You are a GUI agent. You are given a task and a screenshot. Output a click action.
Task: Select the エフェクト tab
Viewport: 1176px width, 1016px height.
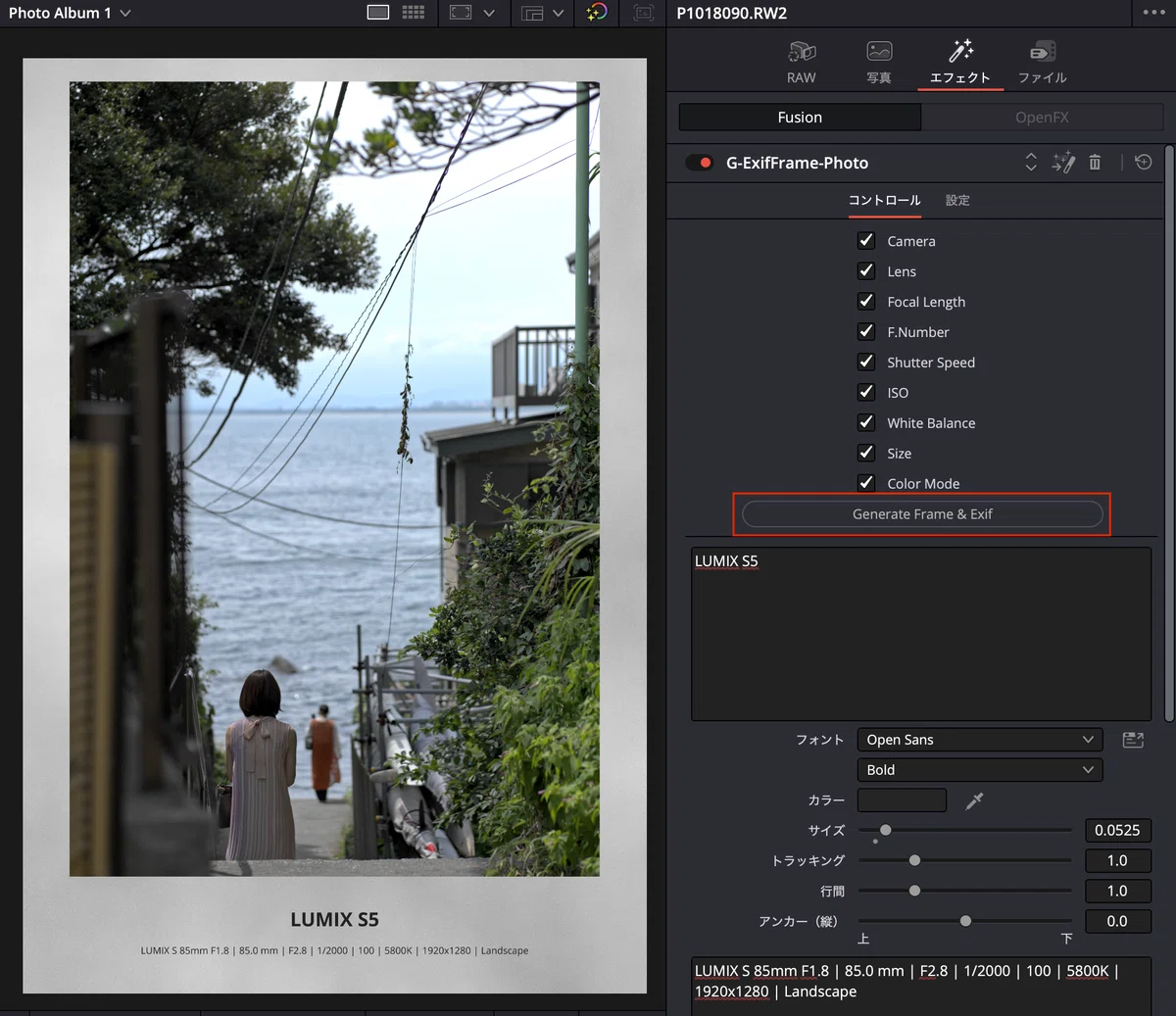pos(960,62)
